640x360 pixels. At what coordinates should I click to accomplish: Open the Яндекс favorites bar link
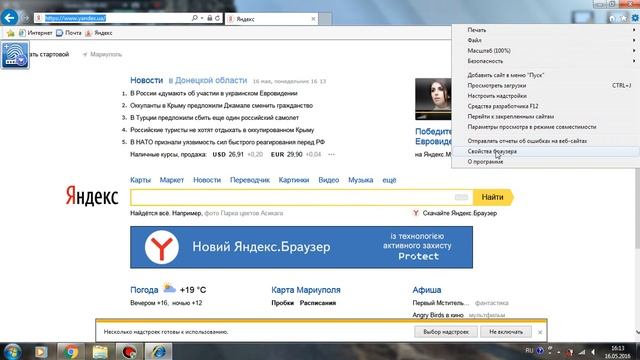point(99,33)
